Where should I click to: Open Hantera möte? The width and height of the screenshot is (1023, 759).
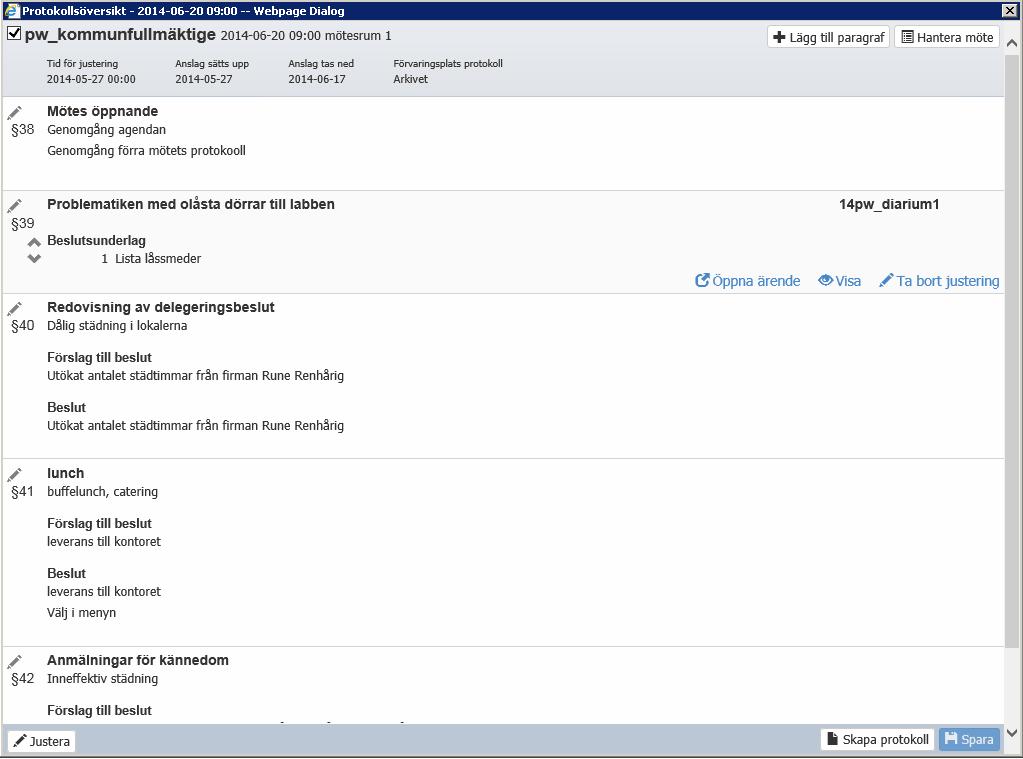[x=947, y=37]
